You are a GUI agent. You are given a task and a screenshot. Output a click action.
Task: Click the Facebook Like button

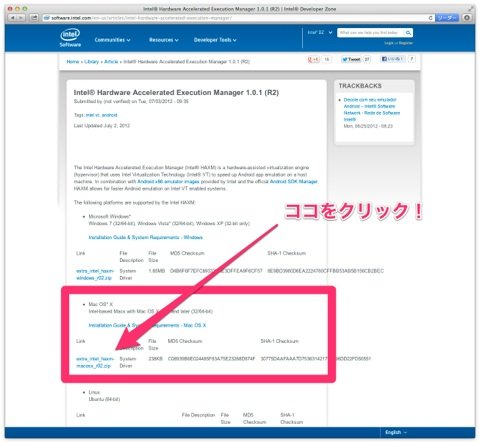[x=393, y=59]
